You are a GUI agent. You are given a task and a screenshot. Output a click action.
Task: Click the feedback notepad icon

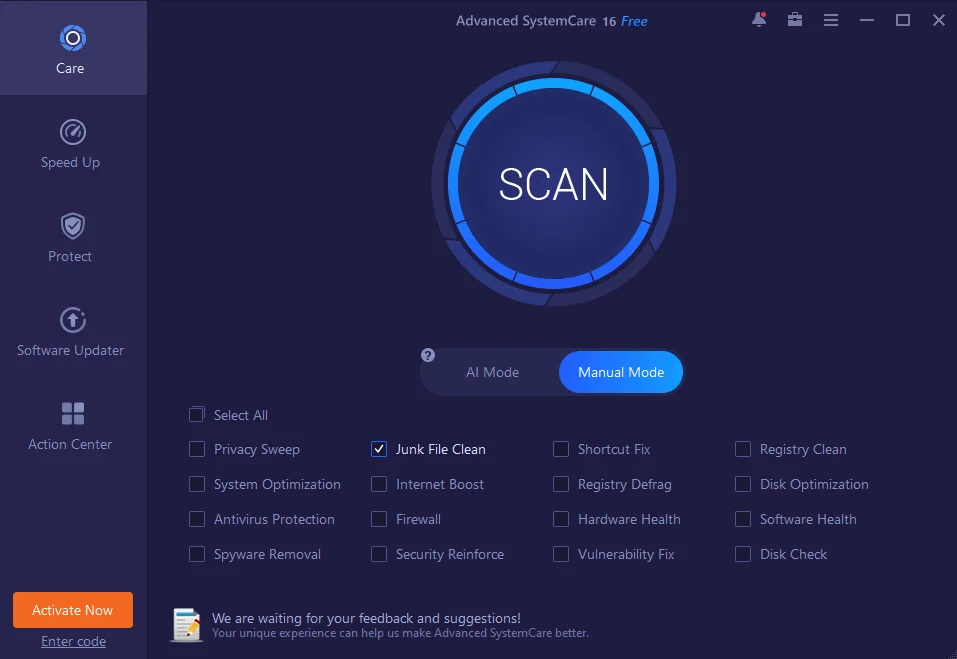(186, 625)
